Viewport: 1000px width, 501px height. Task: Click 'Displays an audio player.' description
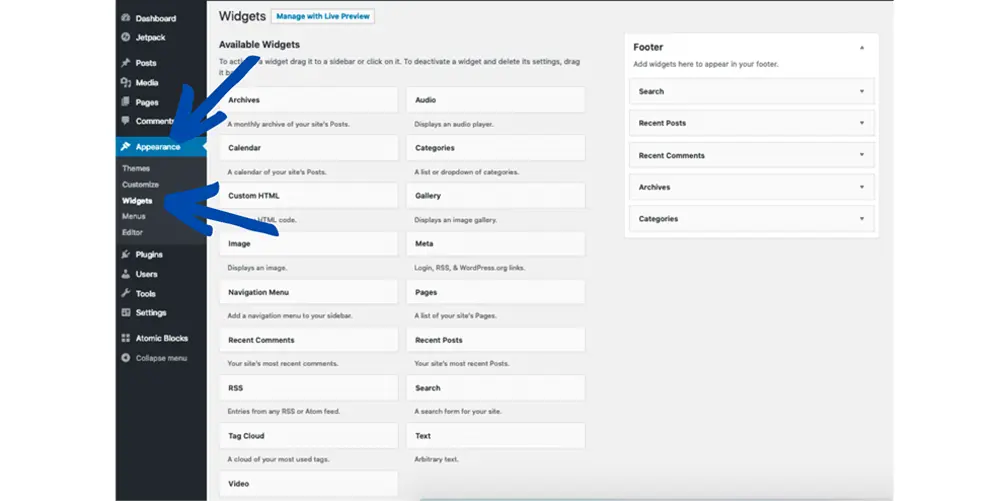point(454,124)
